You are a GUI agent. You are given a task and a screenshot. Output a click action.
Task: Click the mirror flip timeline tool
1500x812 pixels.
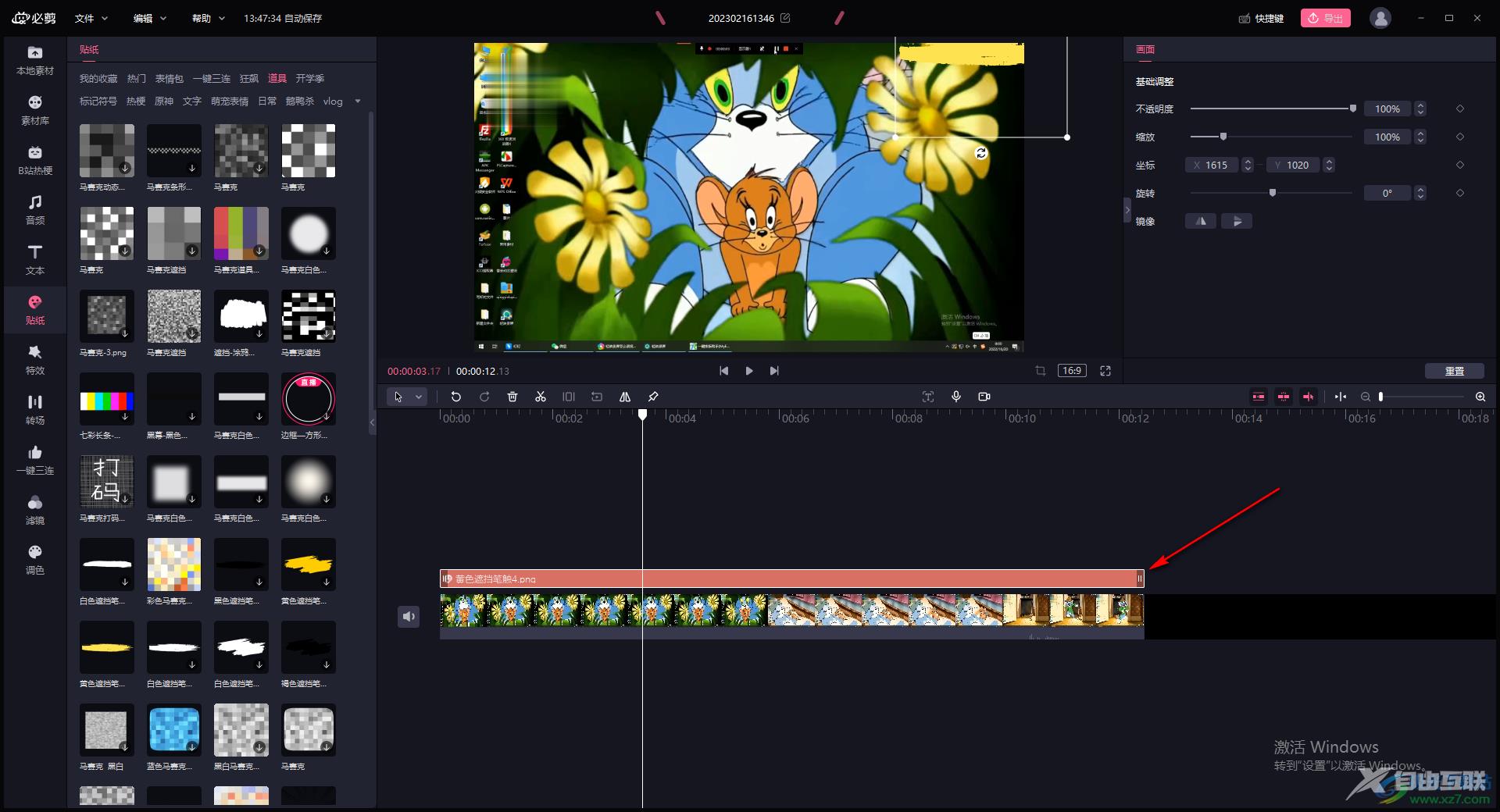625,397
